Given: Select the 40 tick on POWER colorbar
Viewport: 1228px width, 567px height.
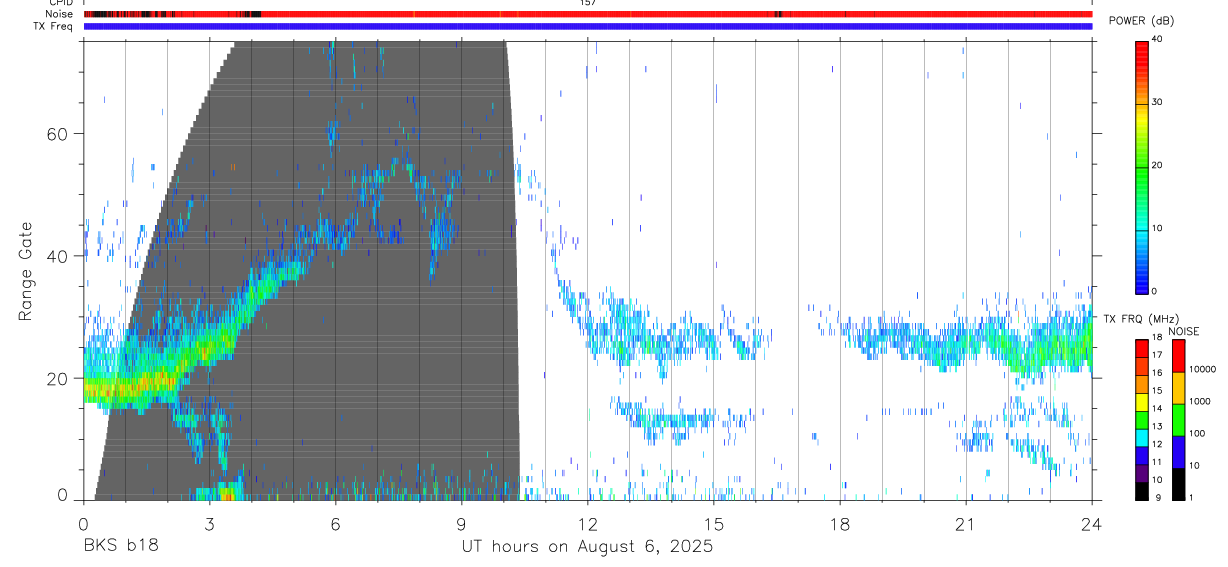Looking at the screenshot, I should point(1156,40).
